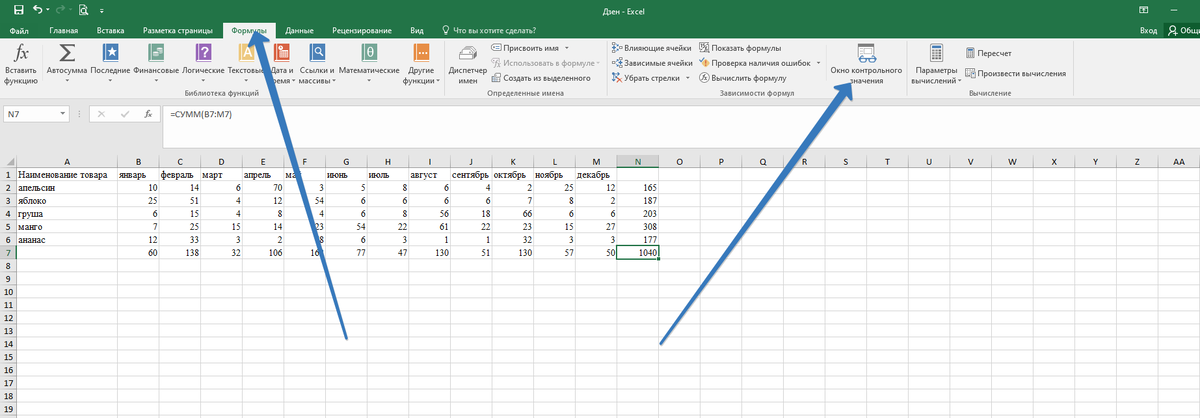This screenshot has height=418, width=1200.
Task: Select the 'сентябрь' header cell
Action: 471,174
